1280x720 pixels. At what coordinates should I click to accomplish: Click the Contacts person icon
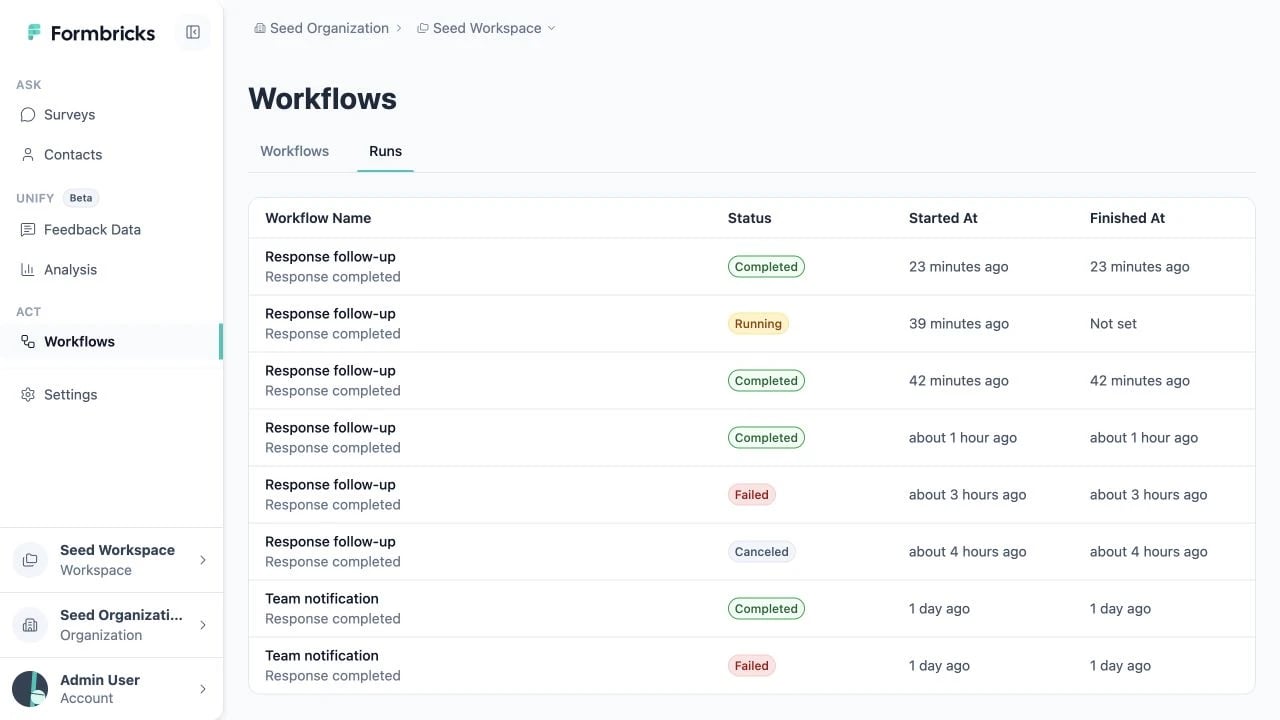tap(28, 155)
